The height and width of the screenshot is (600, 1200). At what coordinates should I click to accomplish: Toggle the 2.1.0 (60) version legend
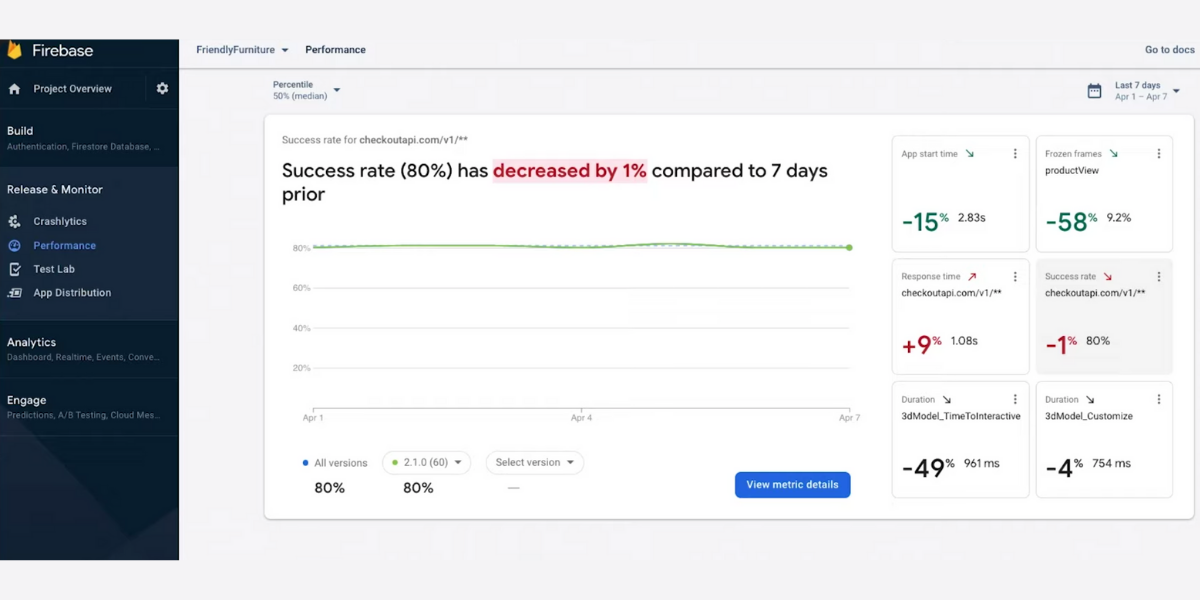point(426,462)
